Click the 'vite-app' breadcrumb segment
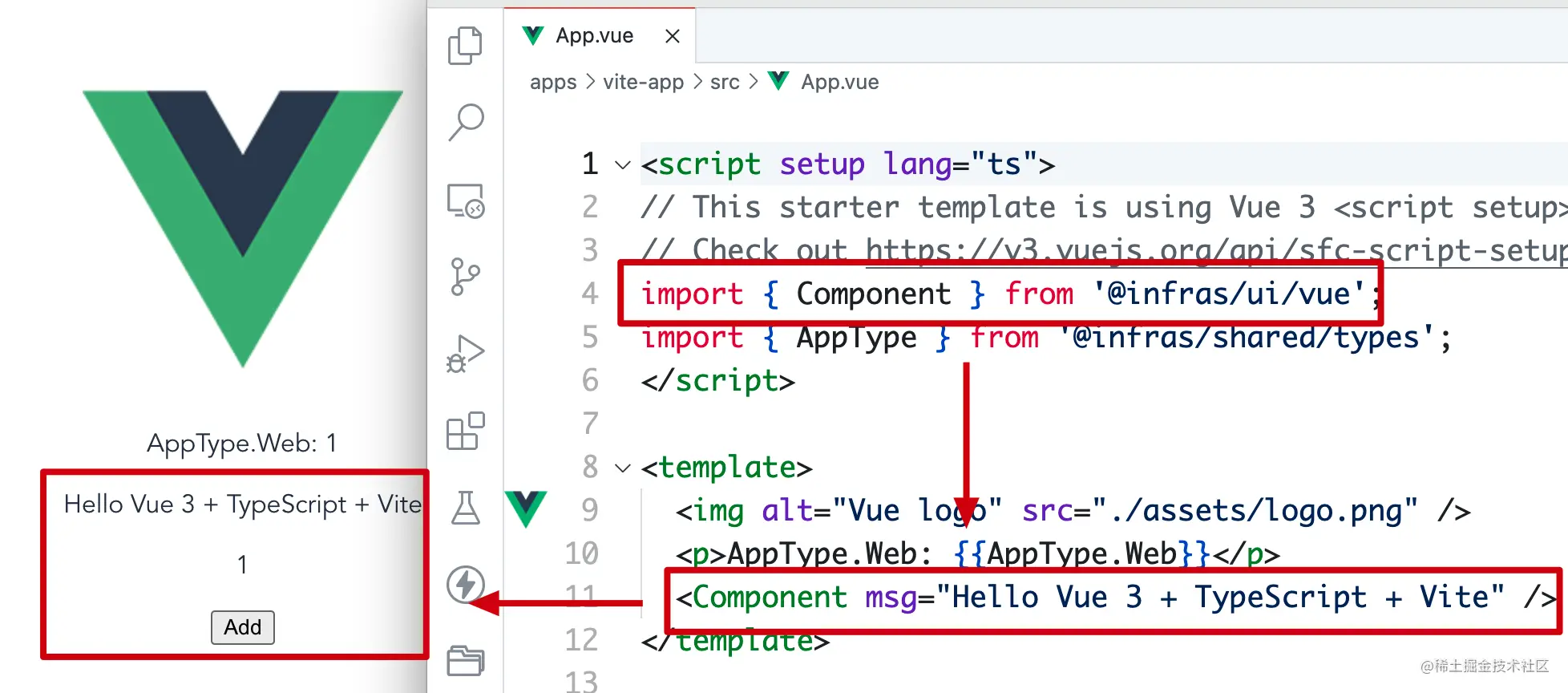 tap(643, 83)
